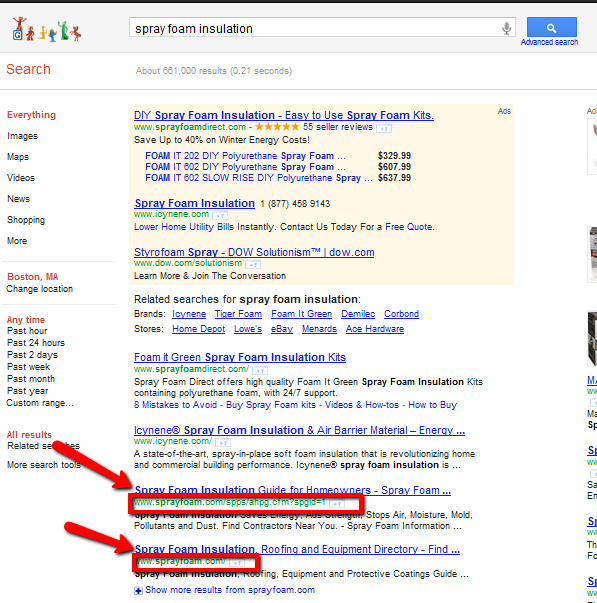The image size is (597, 603).
Task: Open Roofing and Equipment Directory result
Action: (297, 549)
